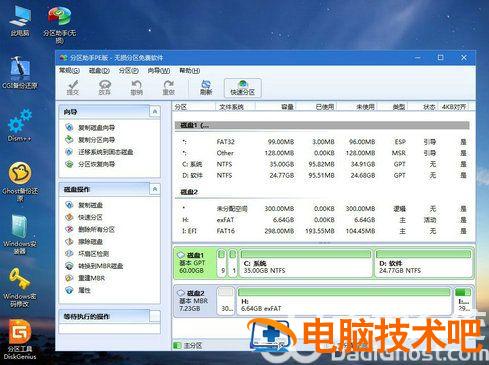Select the 磁盘1 header row in list
This screenshot has width=489, height=365.
[x=322, y=125]
